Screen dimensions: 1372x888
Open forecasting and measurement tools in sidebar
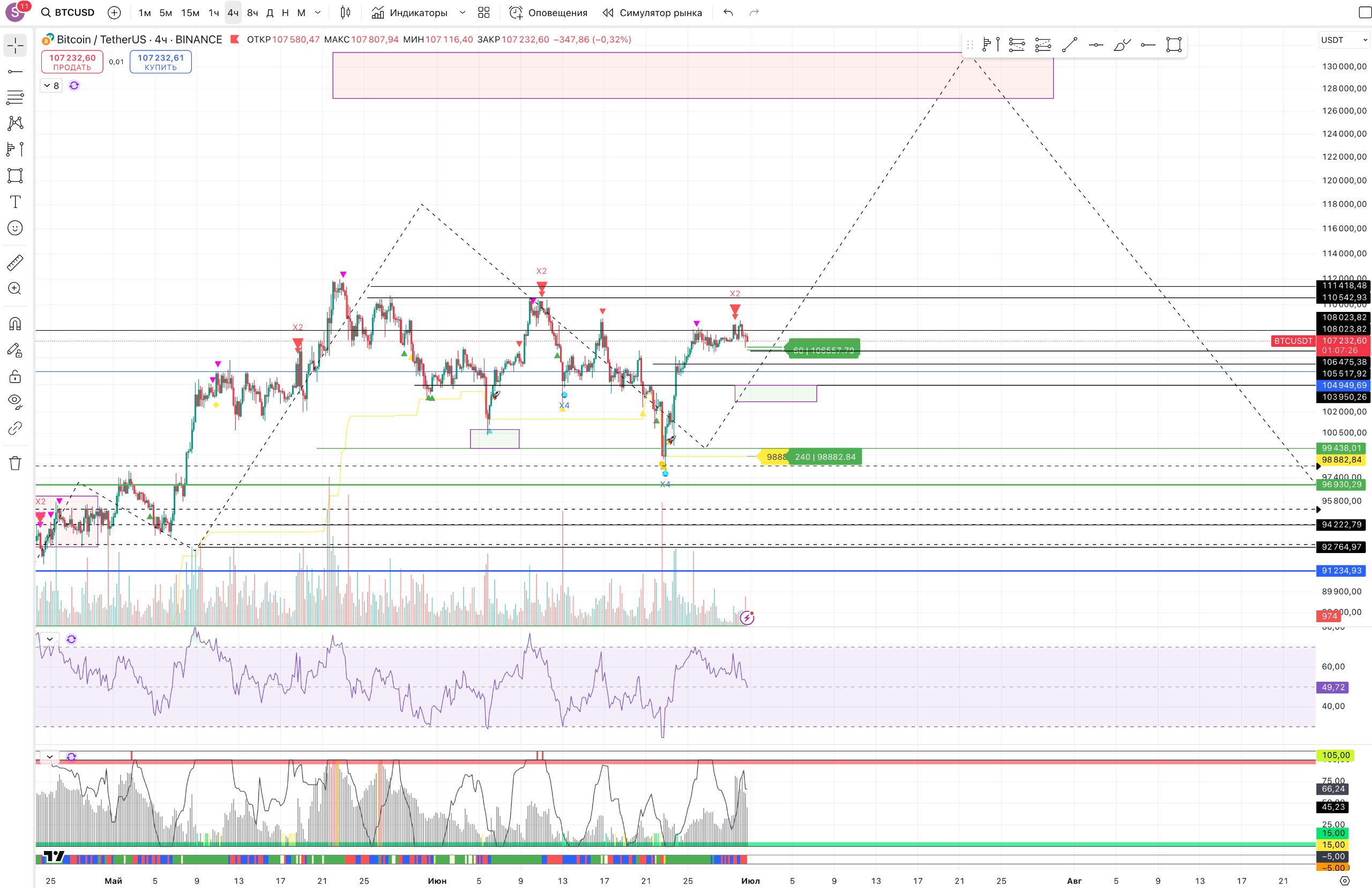[x=15, y=150]
